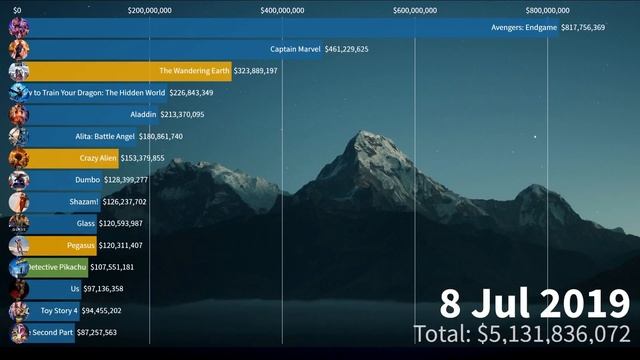Click the $817,756,369 value
The width and height of the screenshot is (640, 360).
583,27
